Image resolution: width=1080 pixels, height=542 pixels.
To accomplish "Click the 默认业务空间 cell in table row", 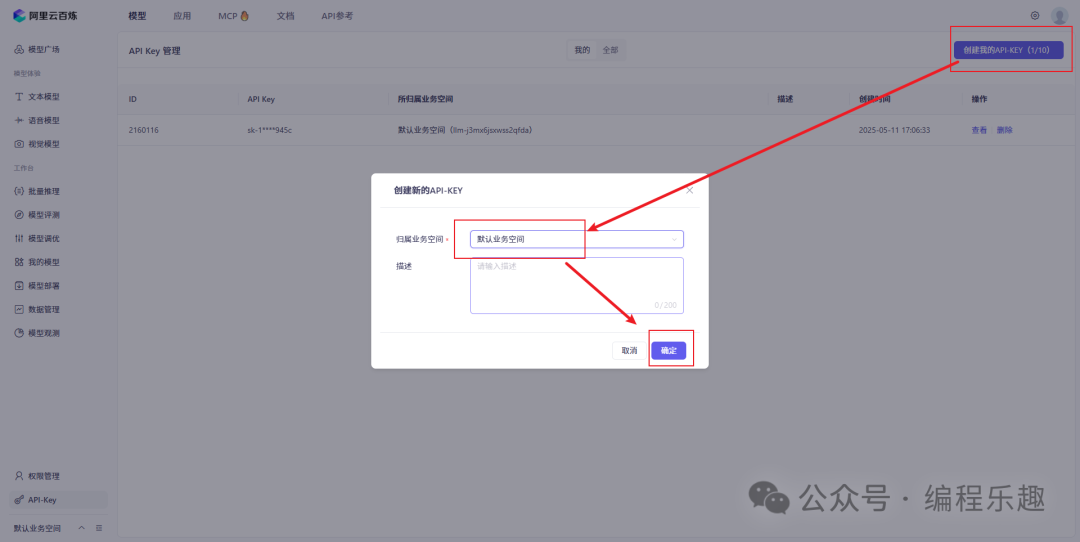I will point(466,130).
